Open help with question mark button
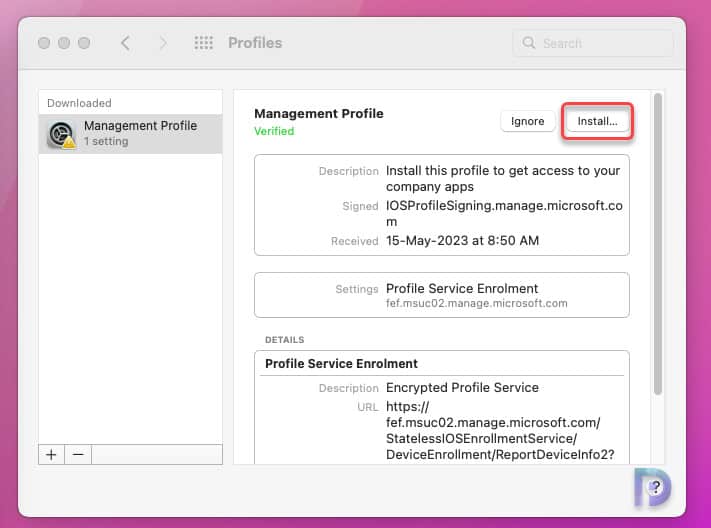 point(656,488)
